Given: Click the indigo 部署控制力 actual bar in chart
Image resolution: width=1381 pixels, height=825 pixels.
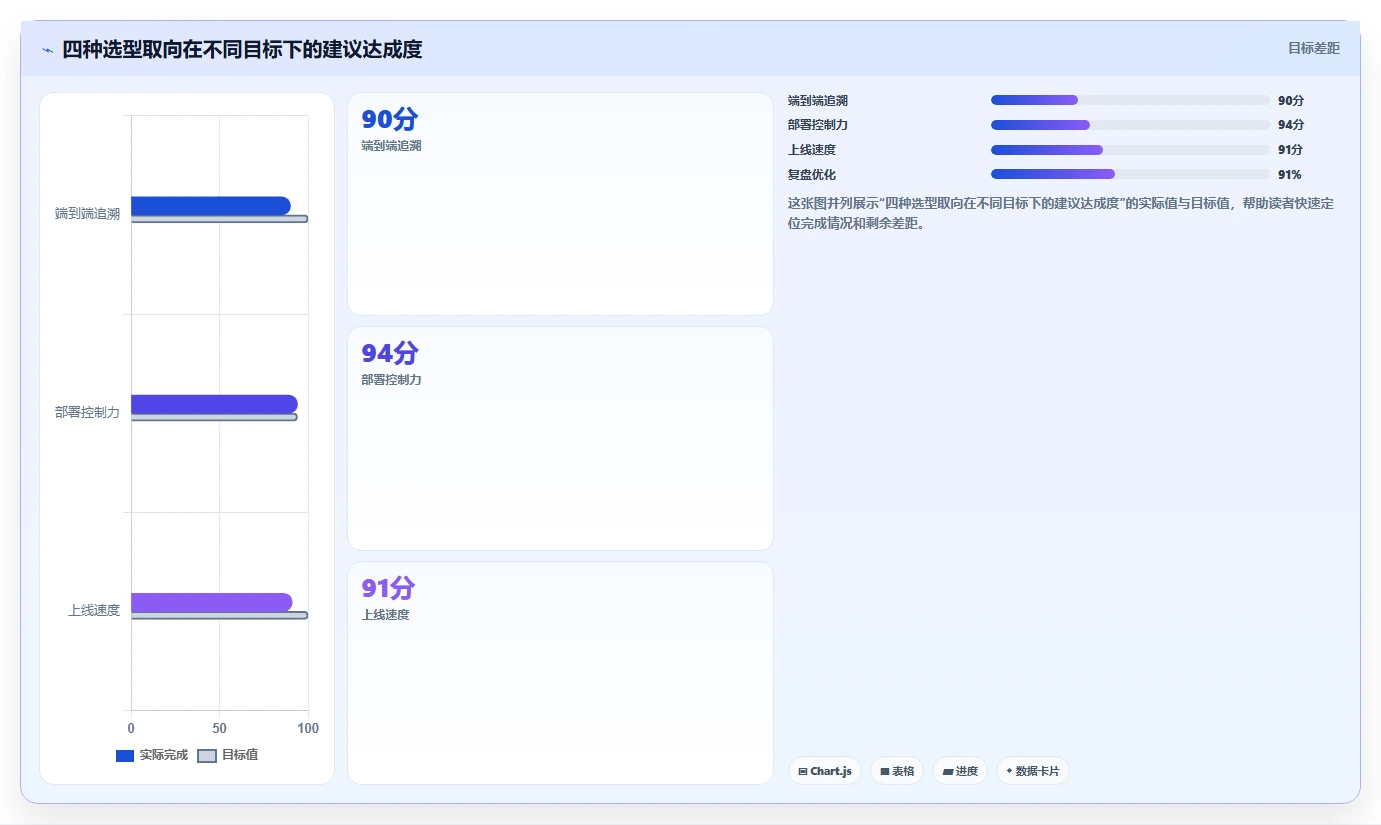Looking at the screenshot, I should [214, 404].
